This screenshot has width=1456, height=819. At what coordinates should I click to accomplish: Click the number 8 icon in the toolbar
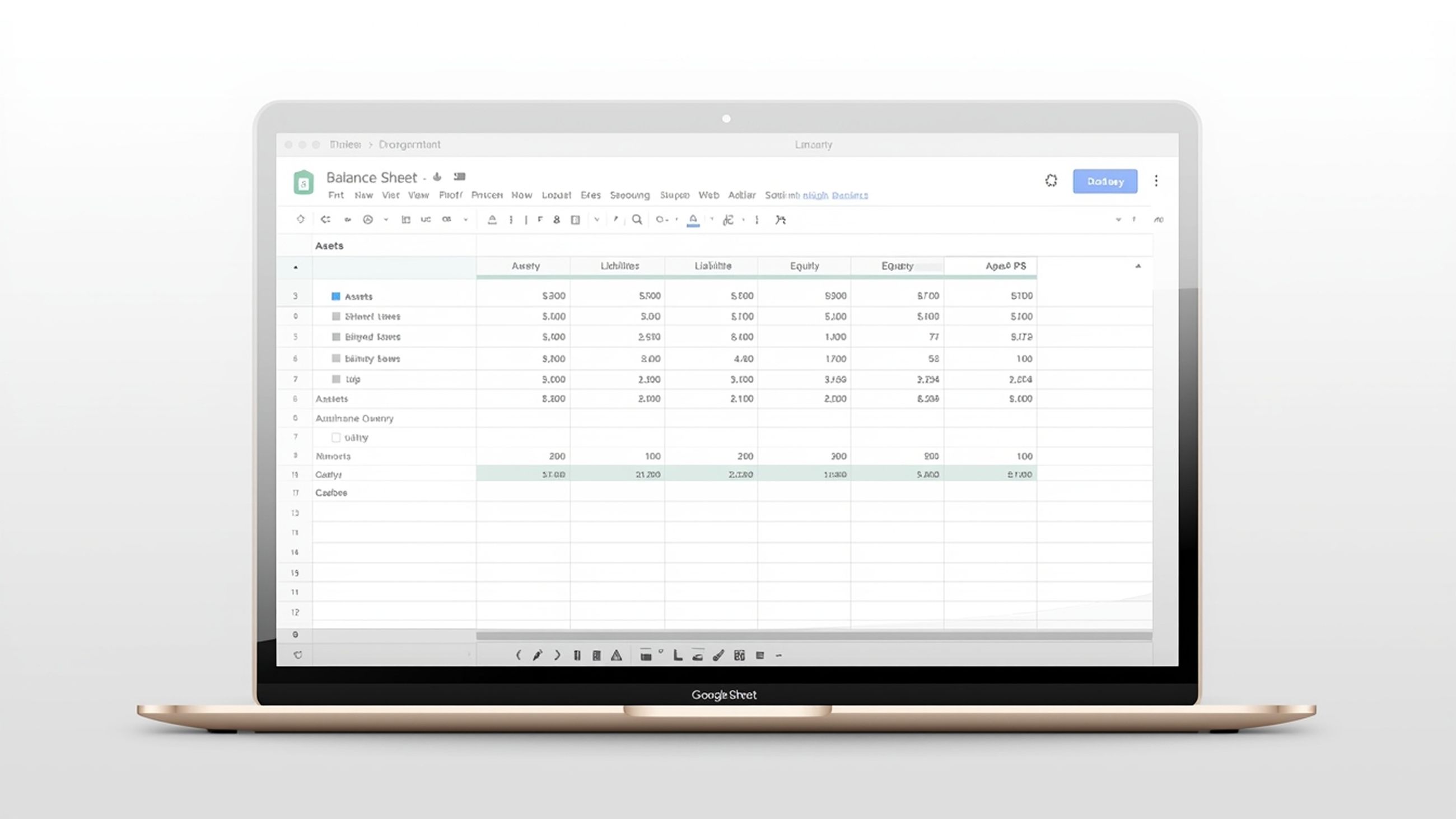557,220
